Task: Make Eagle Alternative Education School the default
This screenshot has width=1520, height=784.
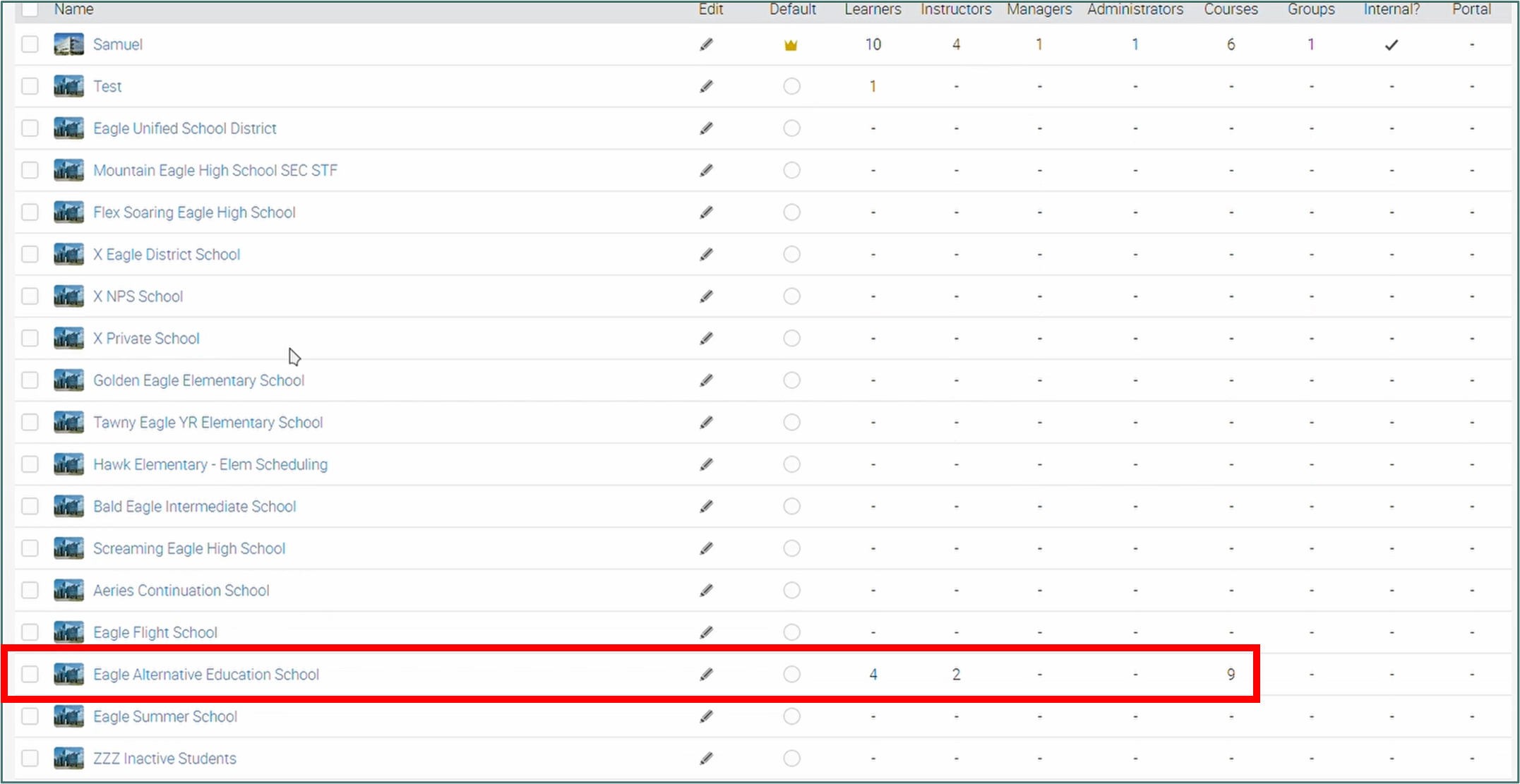Action: click(791, 675)
